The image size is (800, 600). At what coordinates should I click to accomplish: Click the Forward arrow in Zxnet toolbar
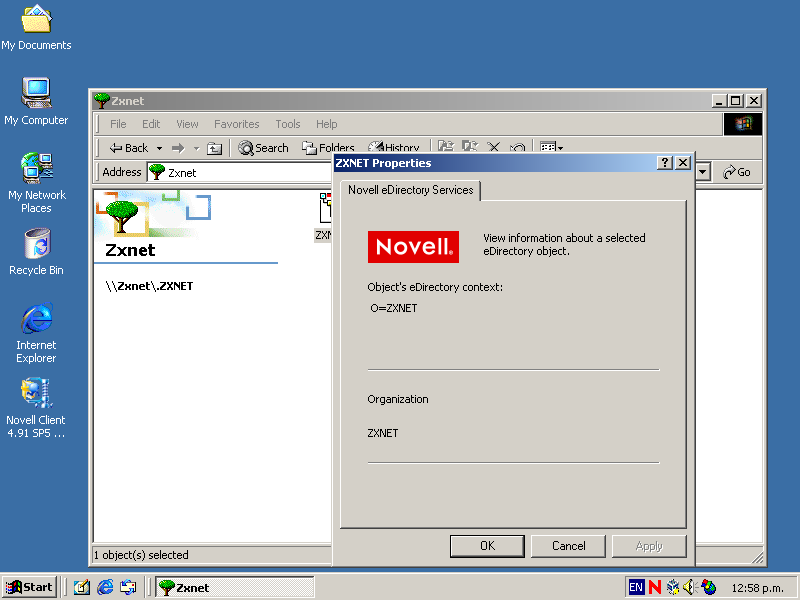tap(178, 148)
